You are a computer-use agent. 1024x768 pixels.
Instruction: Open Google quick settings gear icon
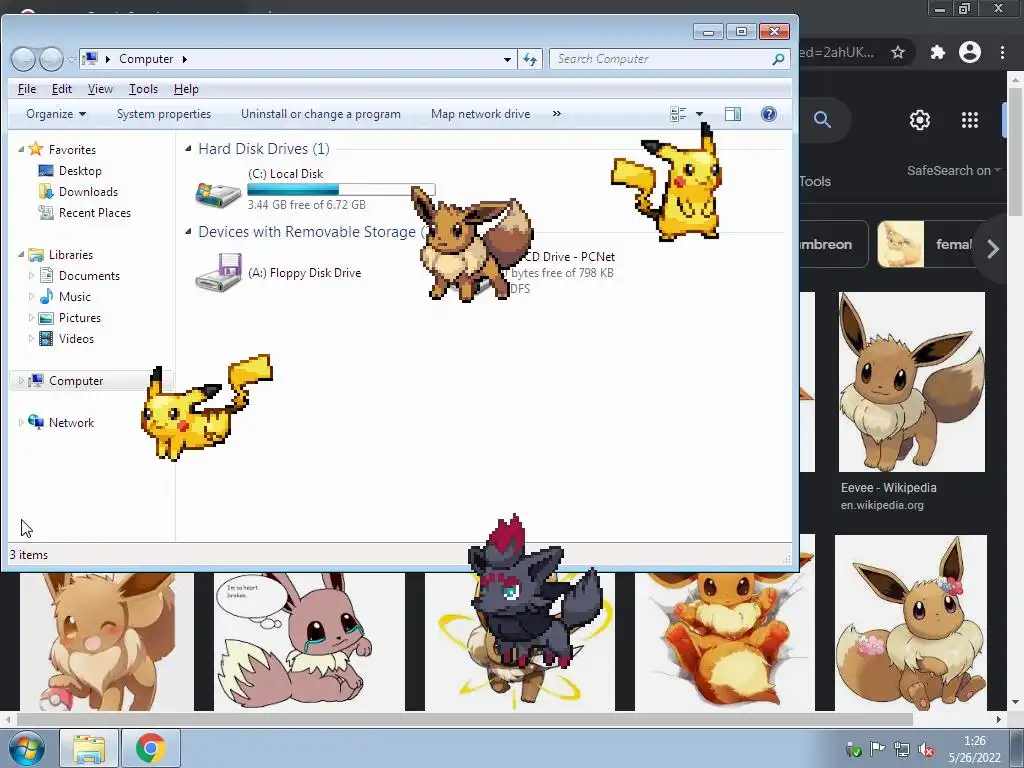(x=920, y=120)
